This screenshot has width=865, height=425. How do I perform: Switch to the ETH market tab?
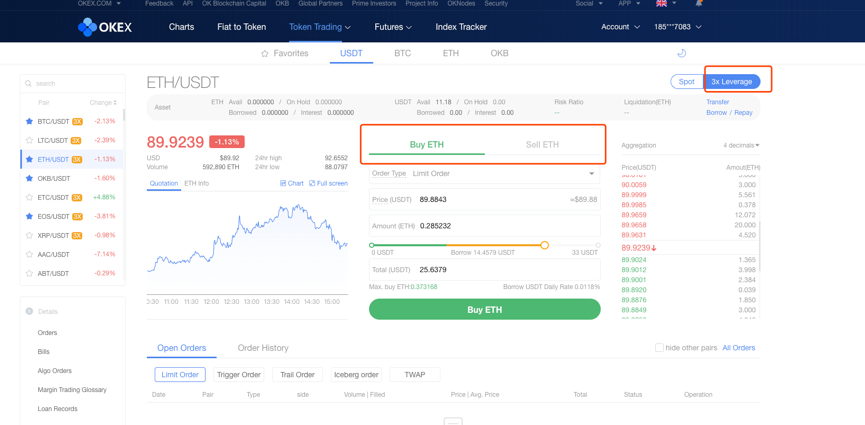tap(451, 54)
